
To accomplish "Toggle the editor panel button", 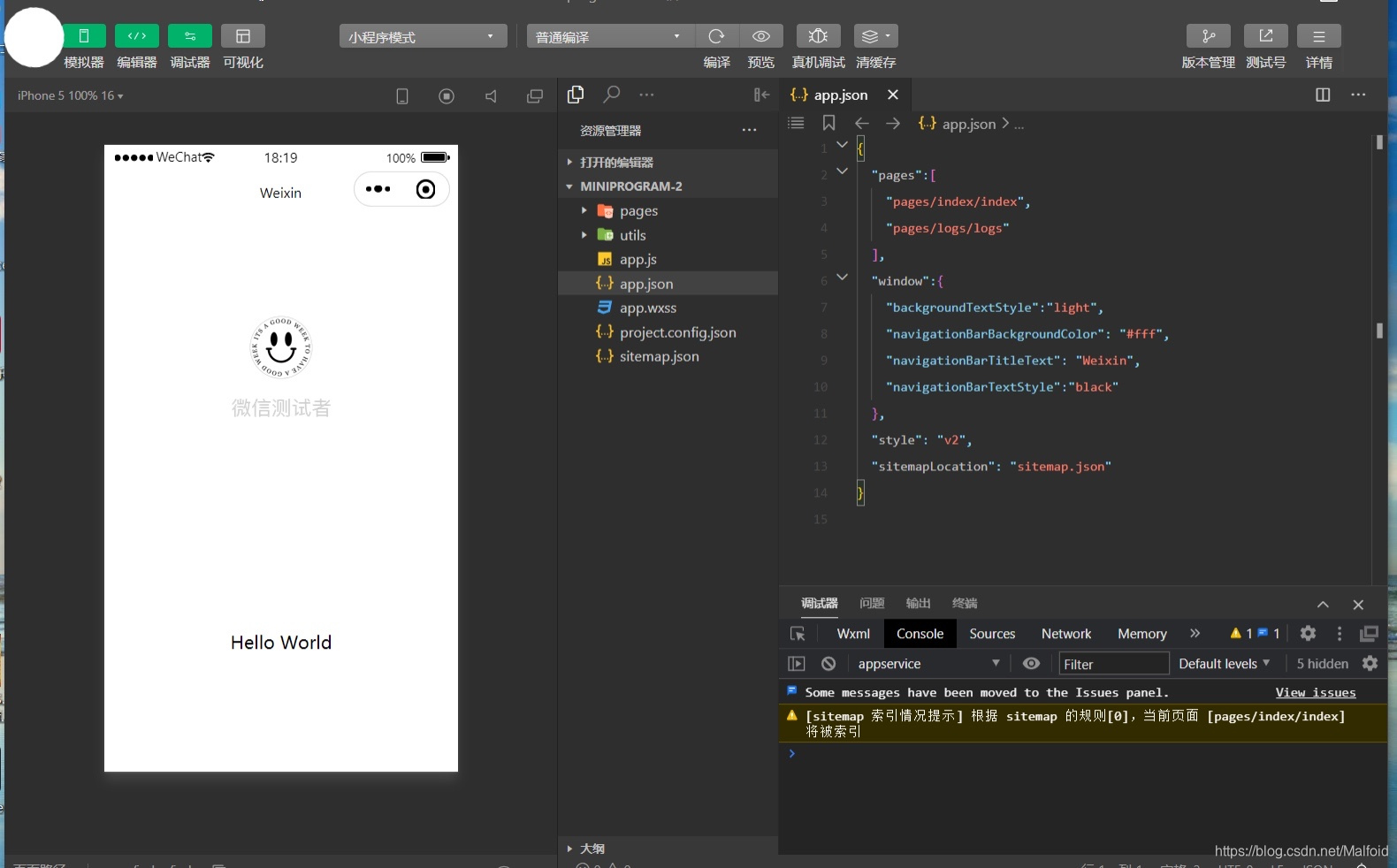I will (137, 36).
